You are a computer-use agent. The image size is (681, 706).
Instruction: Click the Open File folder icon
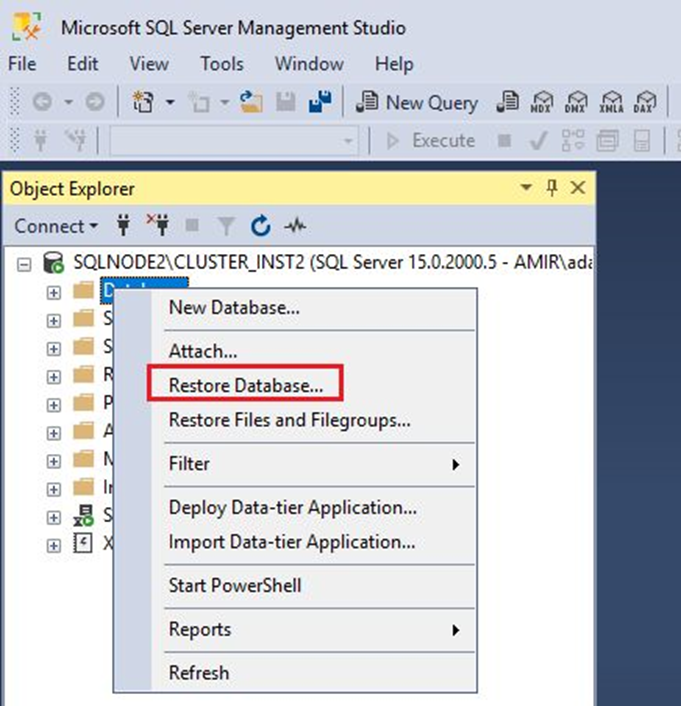pyautogui.click(x=251, y=102)
